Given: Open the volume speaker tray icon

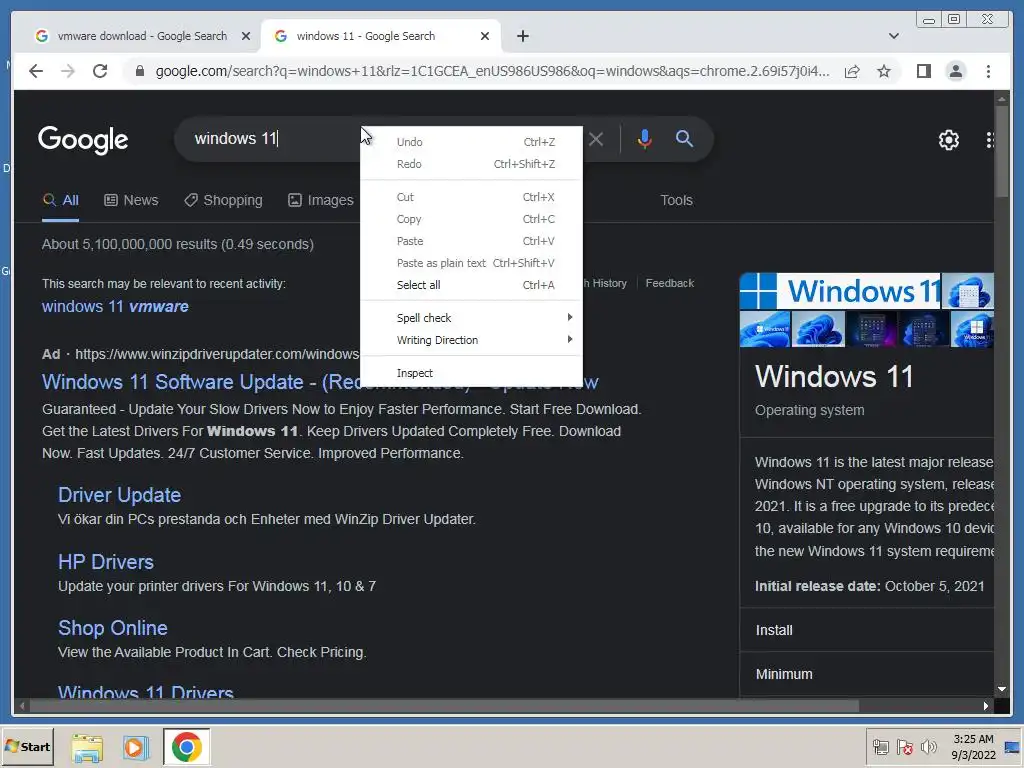Looking at the screenshot, I should (x=928, y=747).
